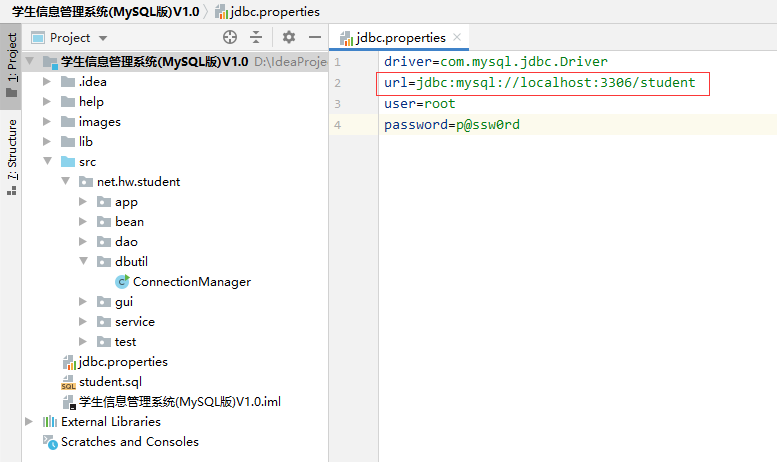
Task: Expand the dao package arrow
Action: [83, 241]
